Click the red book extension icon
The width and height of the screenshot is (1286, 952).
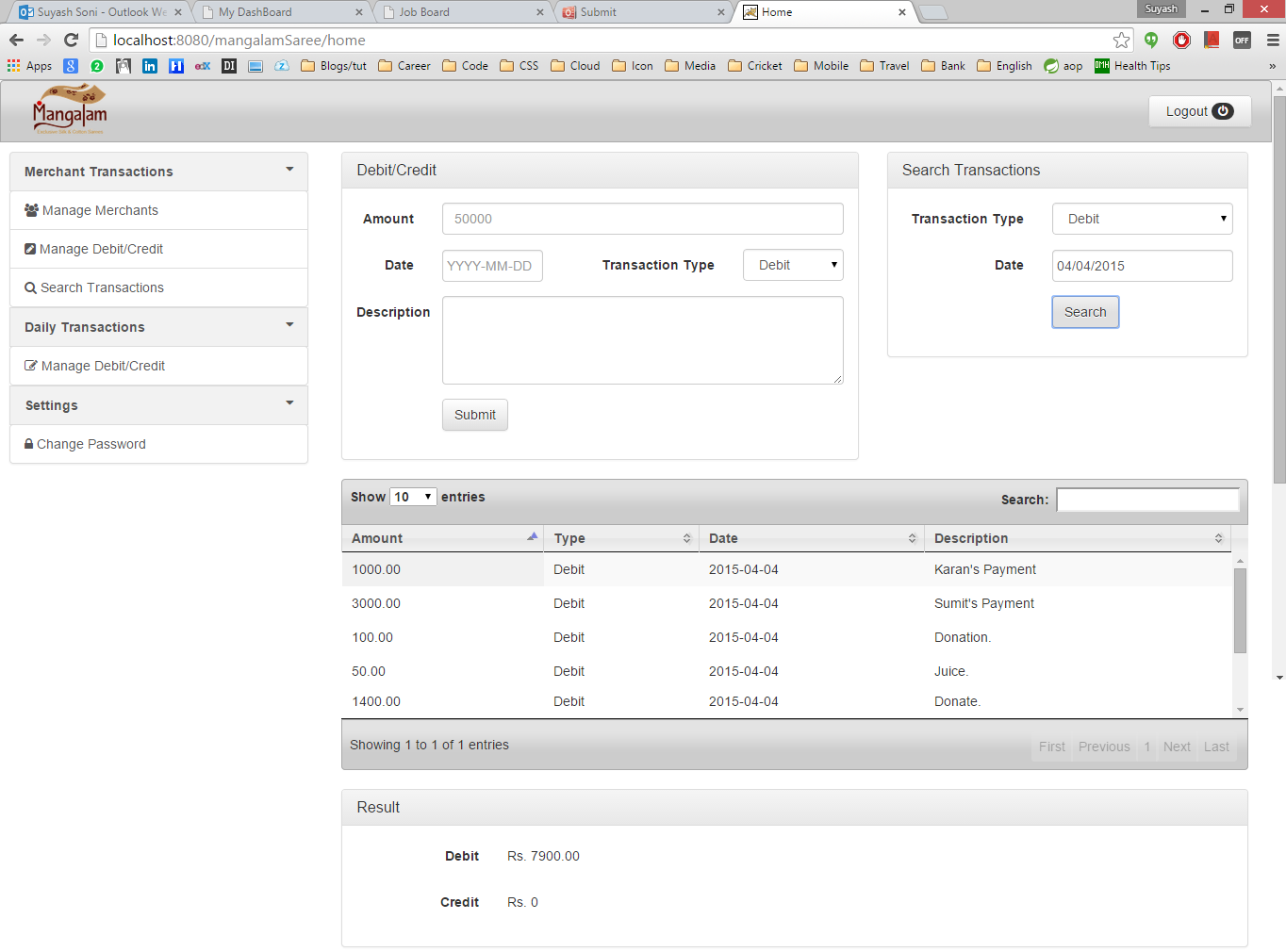point(1212,40)
